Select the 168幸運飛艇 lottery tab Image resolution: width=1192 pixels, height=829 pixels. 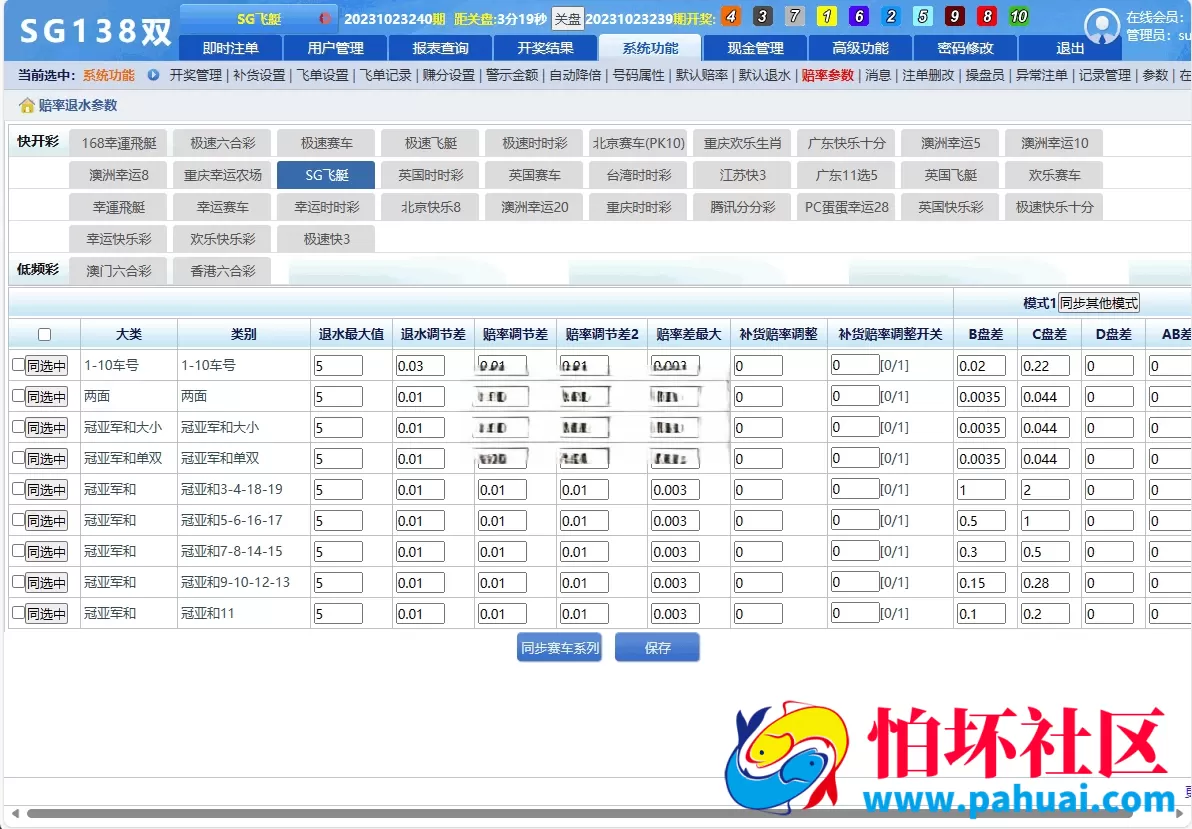tap(119, 143)
